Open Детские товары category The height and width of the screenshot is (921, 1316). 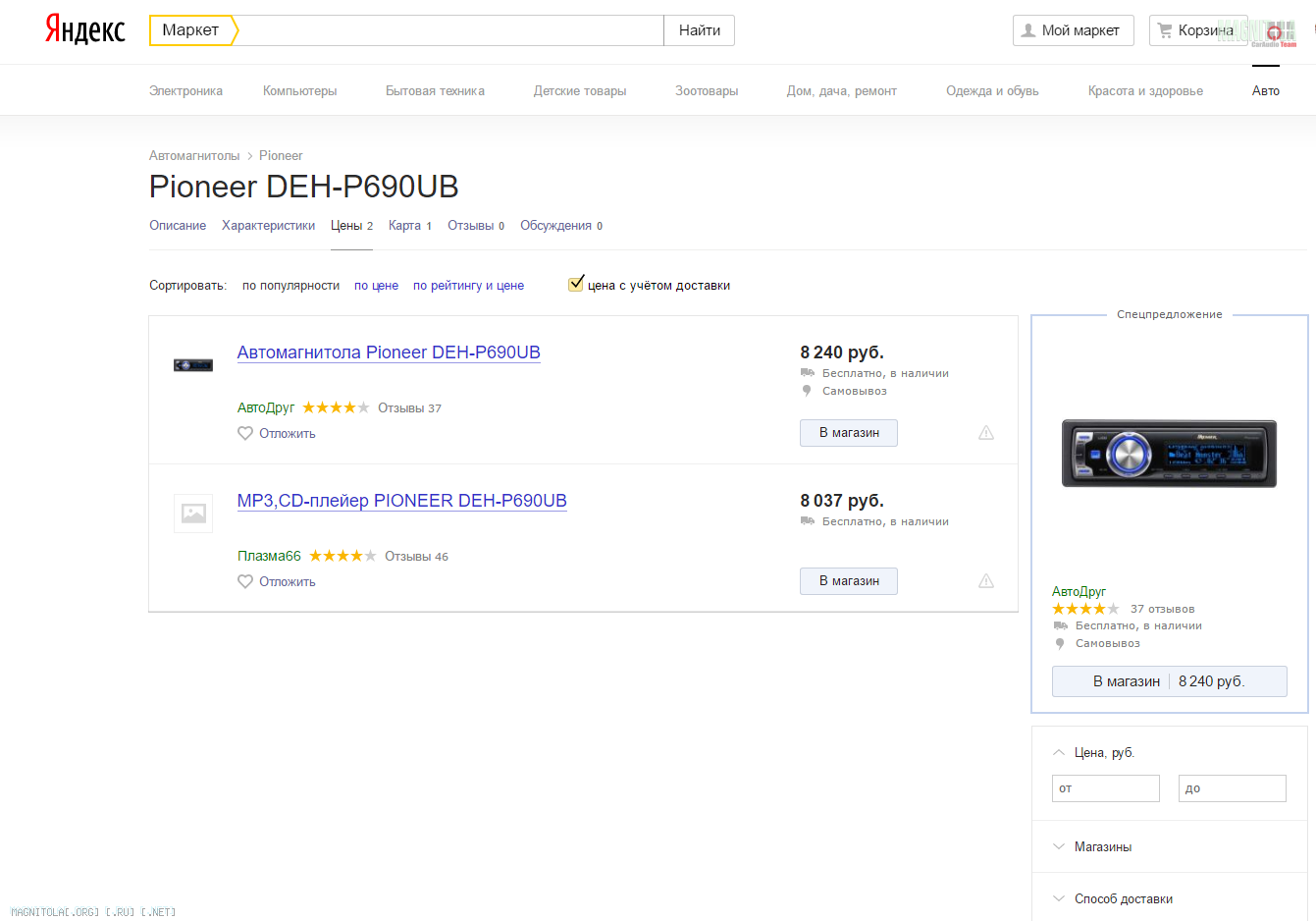point(580,90)
